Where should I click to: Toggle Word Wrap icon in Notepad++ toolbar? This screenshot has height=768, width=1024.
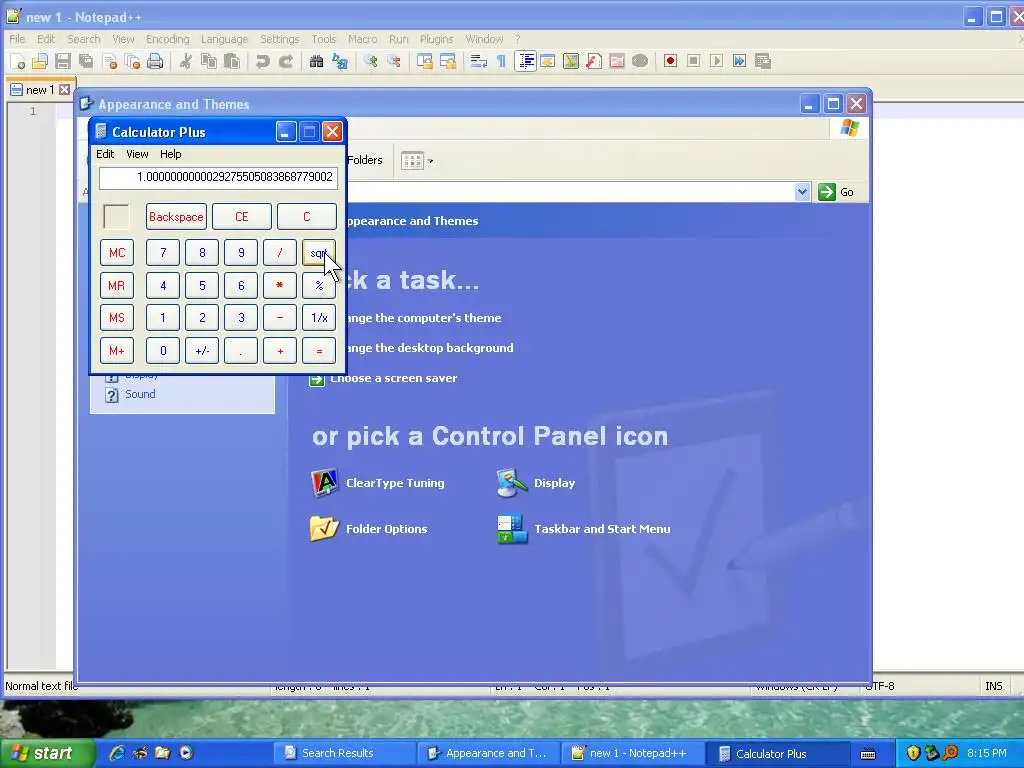(x=479, y=61)
